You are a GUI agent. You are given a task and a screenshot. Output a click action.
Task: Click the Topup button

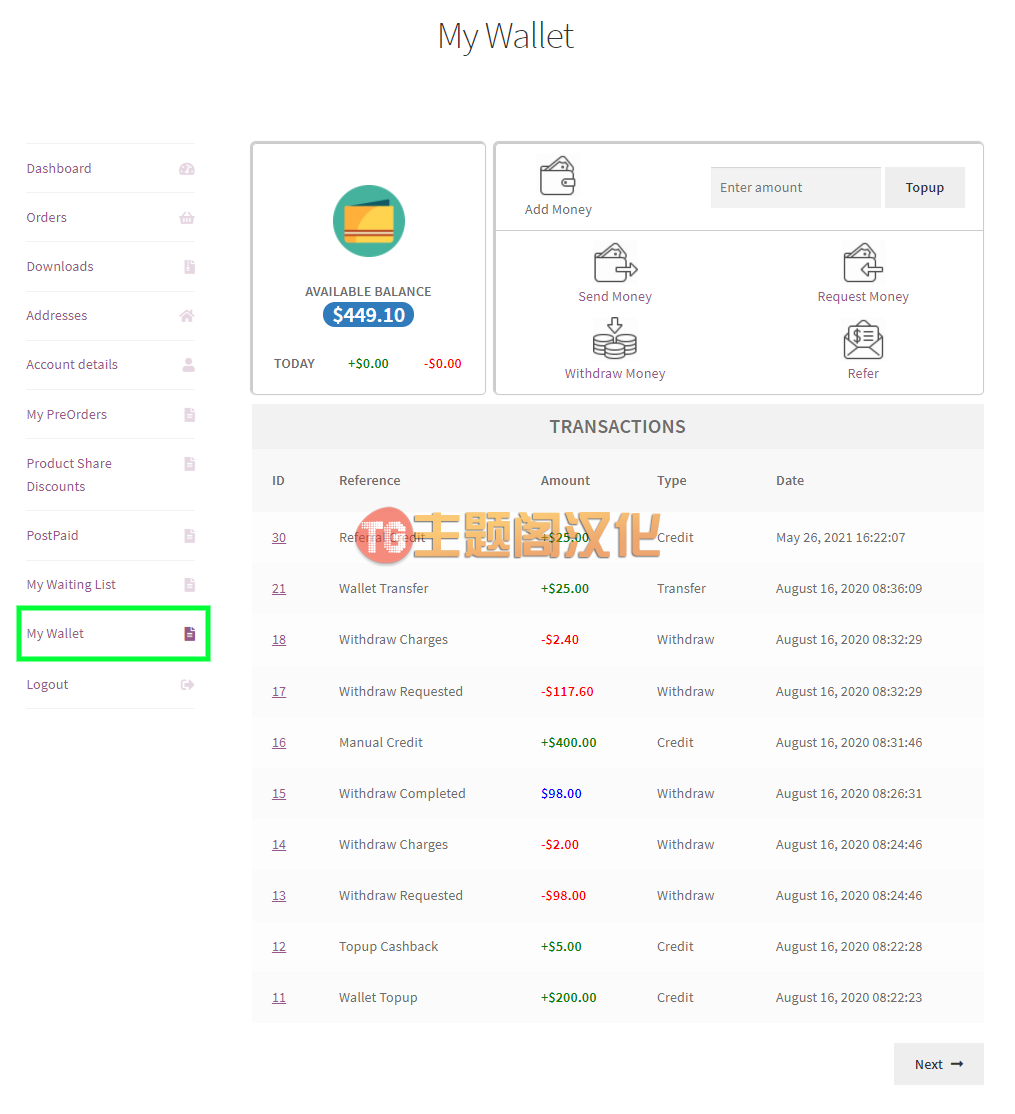pos(924,188)
